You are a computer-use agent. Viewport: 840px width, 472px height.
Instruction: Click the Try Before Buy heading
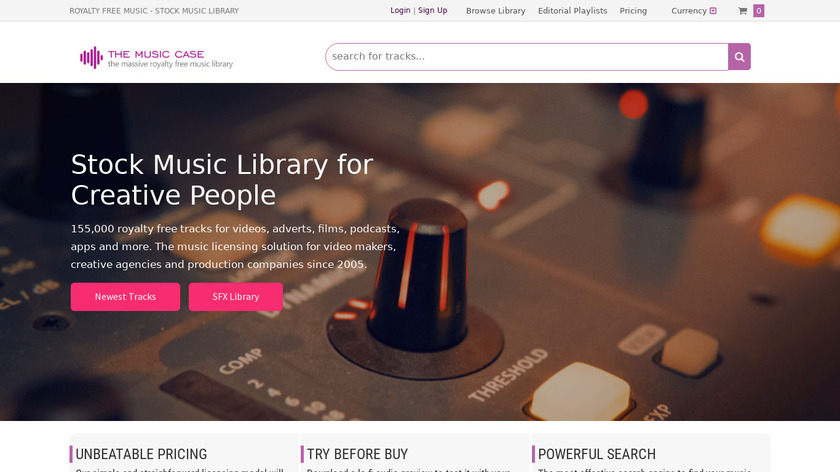(x=357, y=454)
